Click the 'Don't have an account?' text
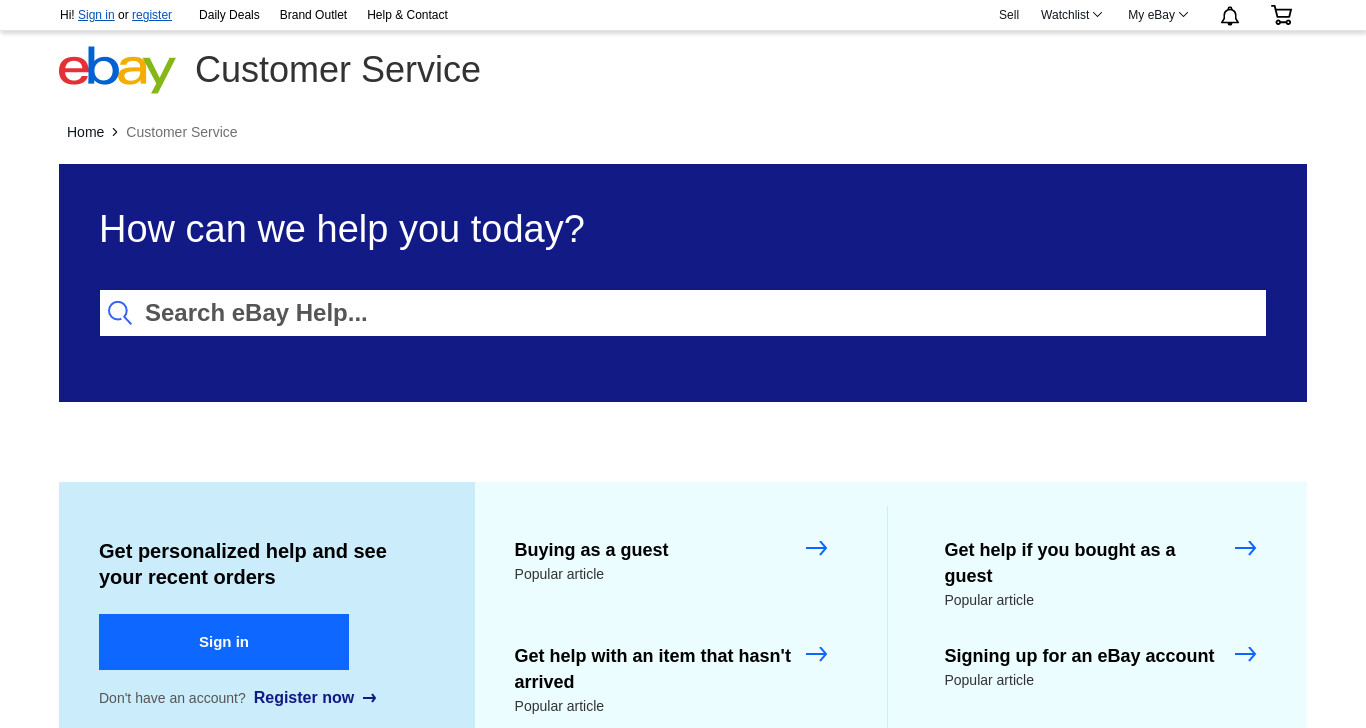The width and height of the screenshot is (1366, 728). click(x=172, y=698)
